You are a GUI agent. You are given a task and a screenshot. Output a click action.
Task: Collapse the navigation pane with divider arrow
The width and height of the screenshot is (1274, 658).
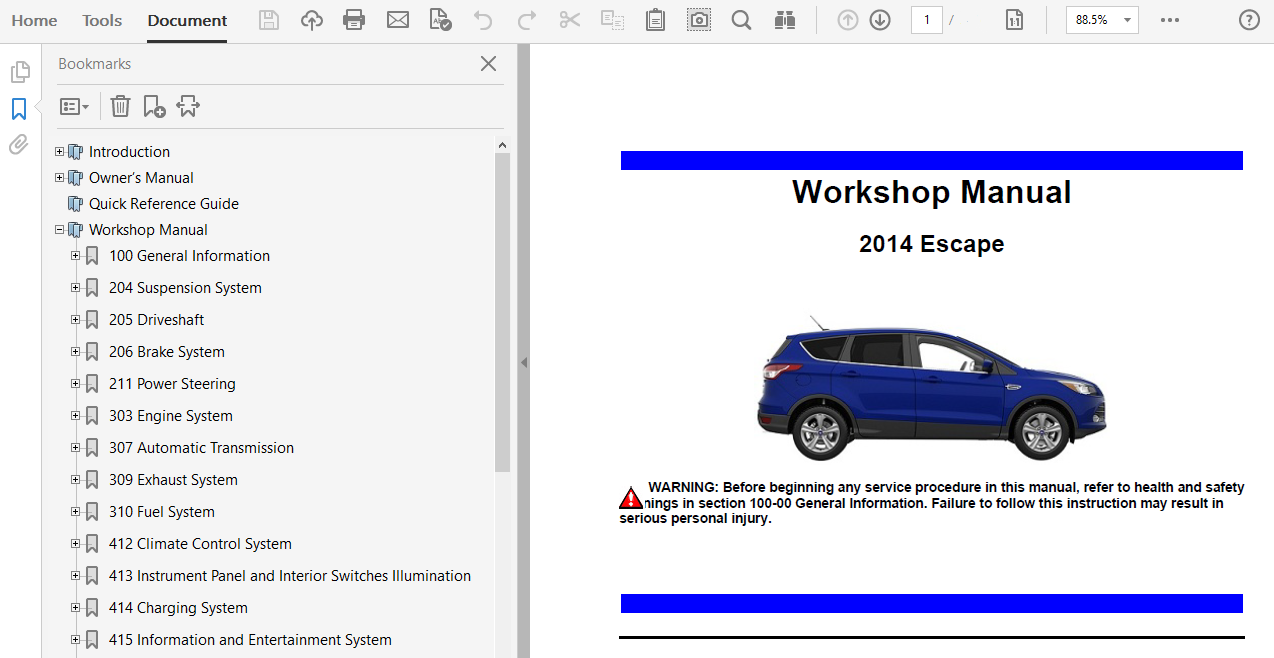pos(523,363)
